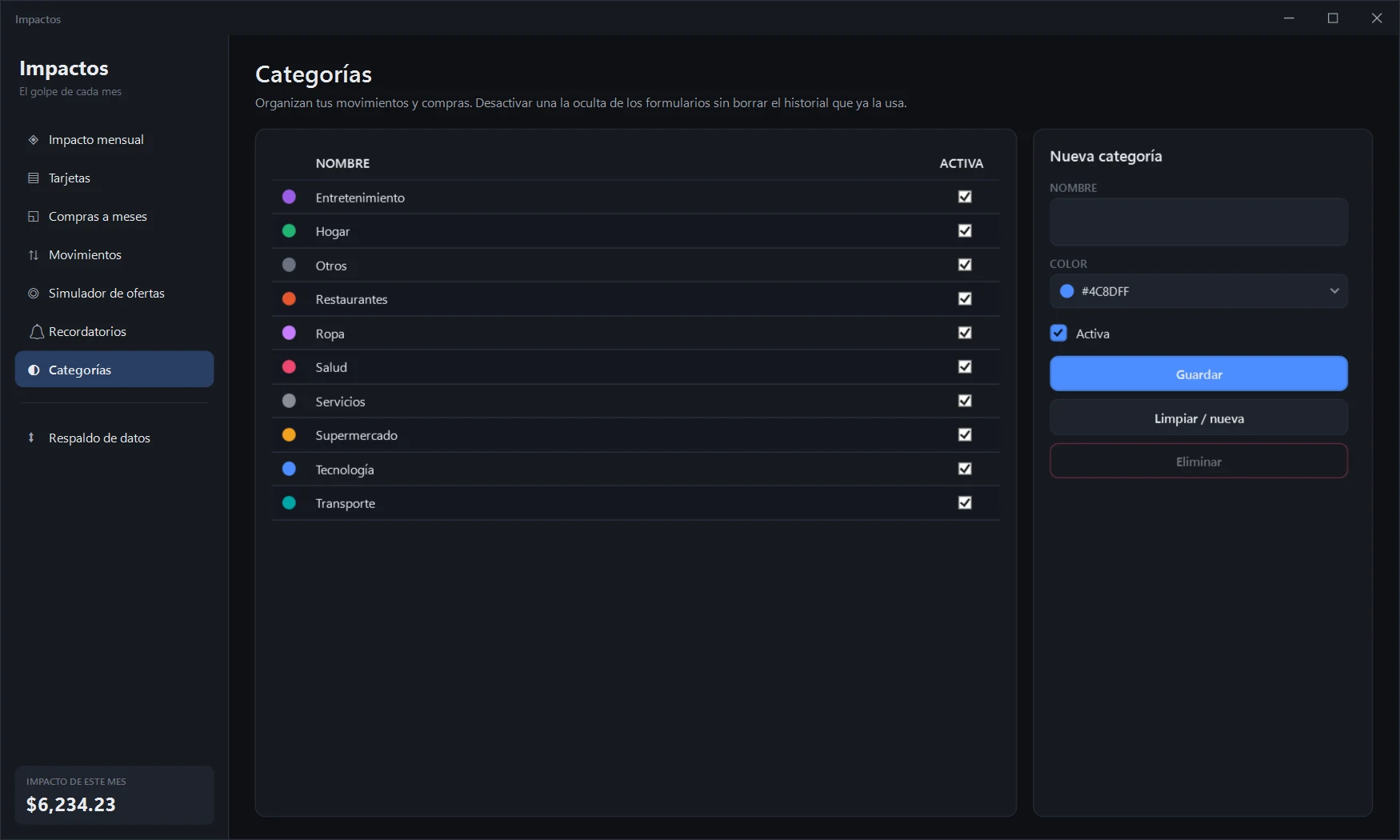Open Tarjetas section in sidebar
Viewport: 1400px width, 840px height.
tap(114, 178)
